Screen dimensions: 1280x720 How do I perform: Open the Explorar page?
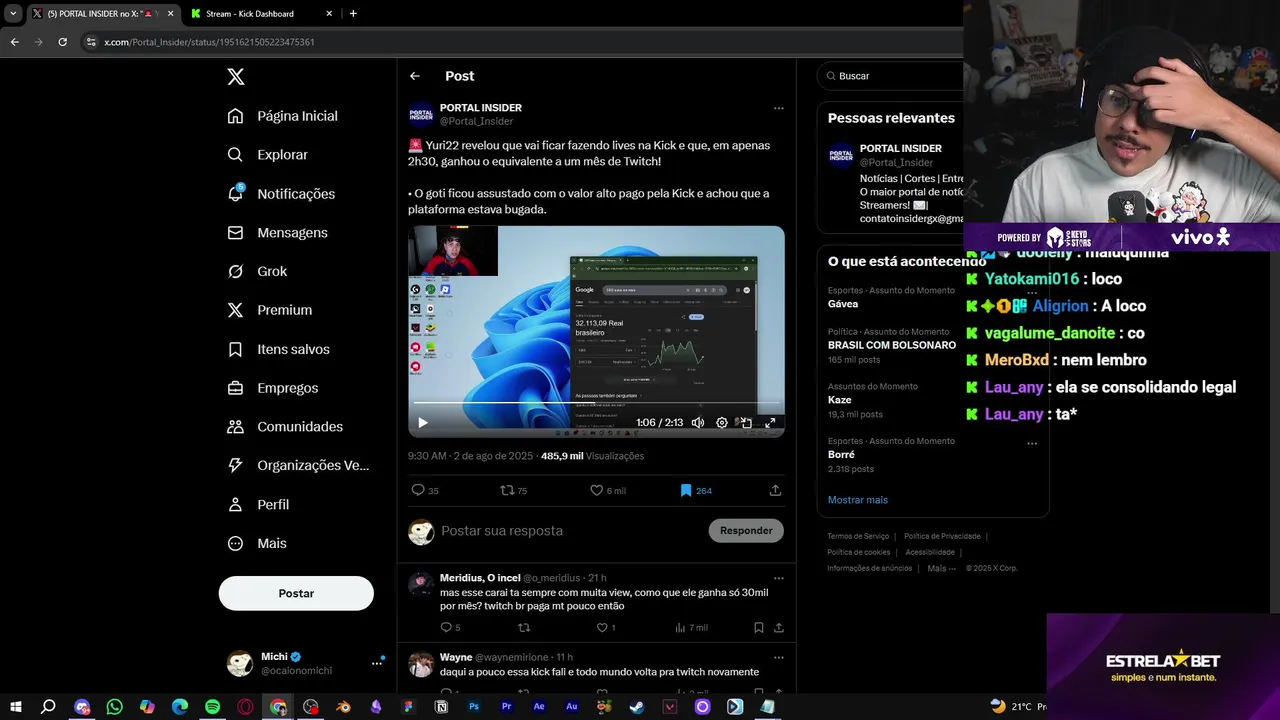tap(267, 155)
